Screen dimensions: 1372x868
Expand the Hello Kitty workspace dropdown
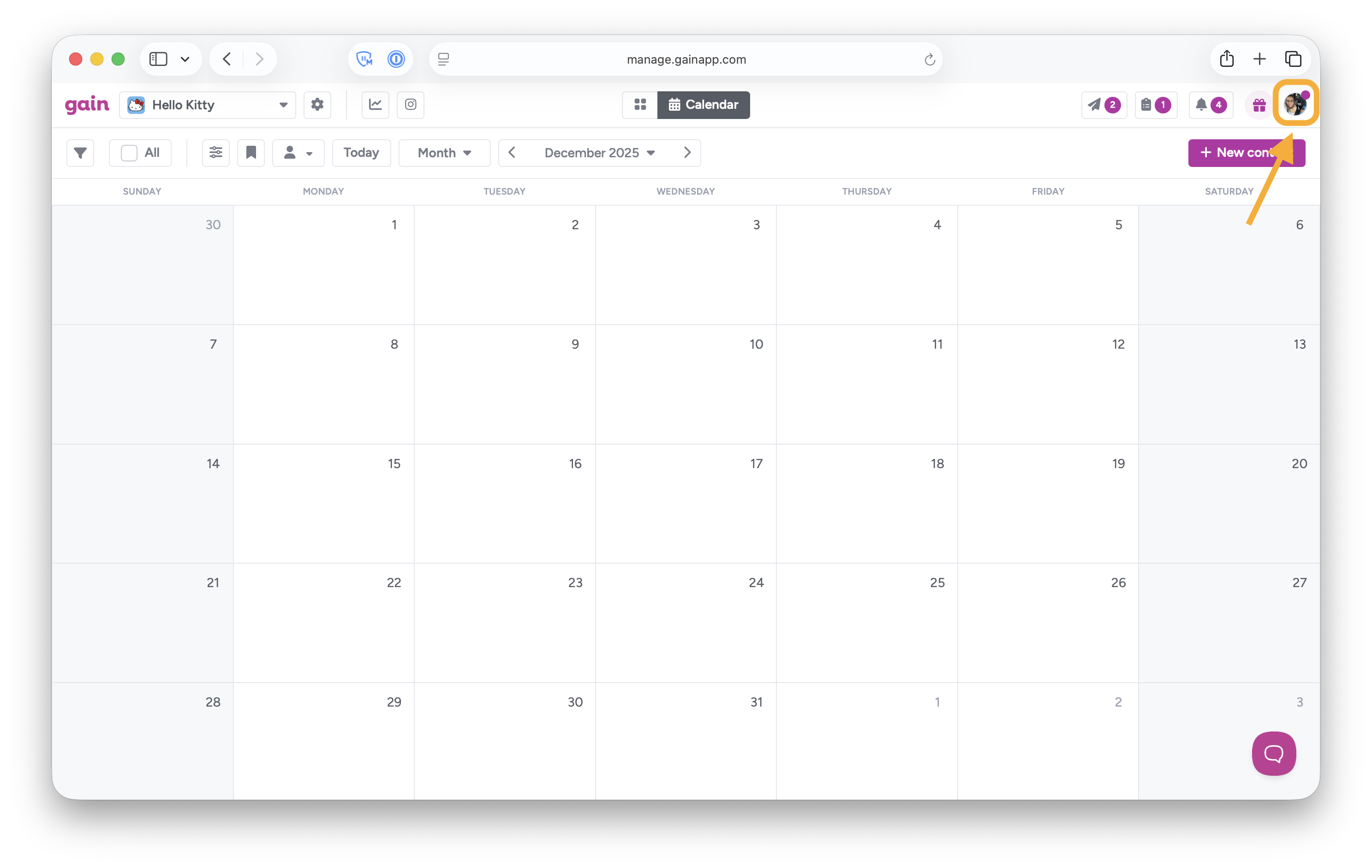[208, 105]
